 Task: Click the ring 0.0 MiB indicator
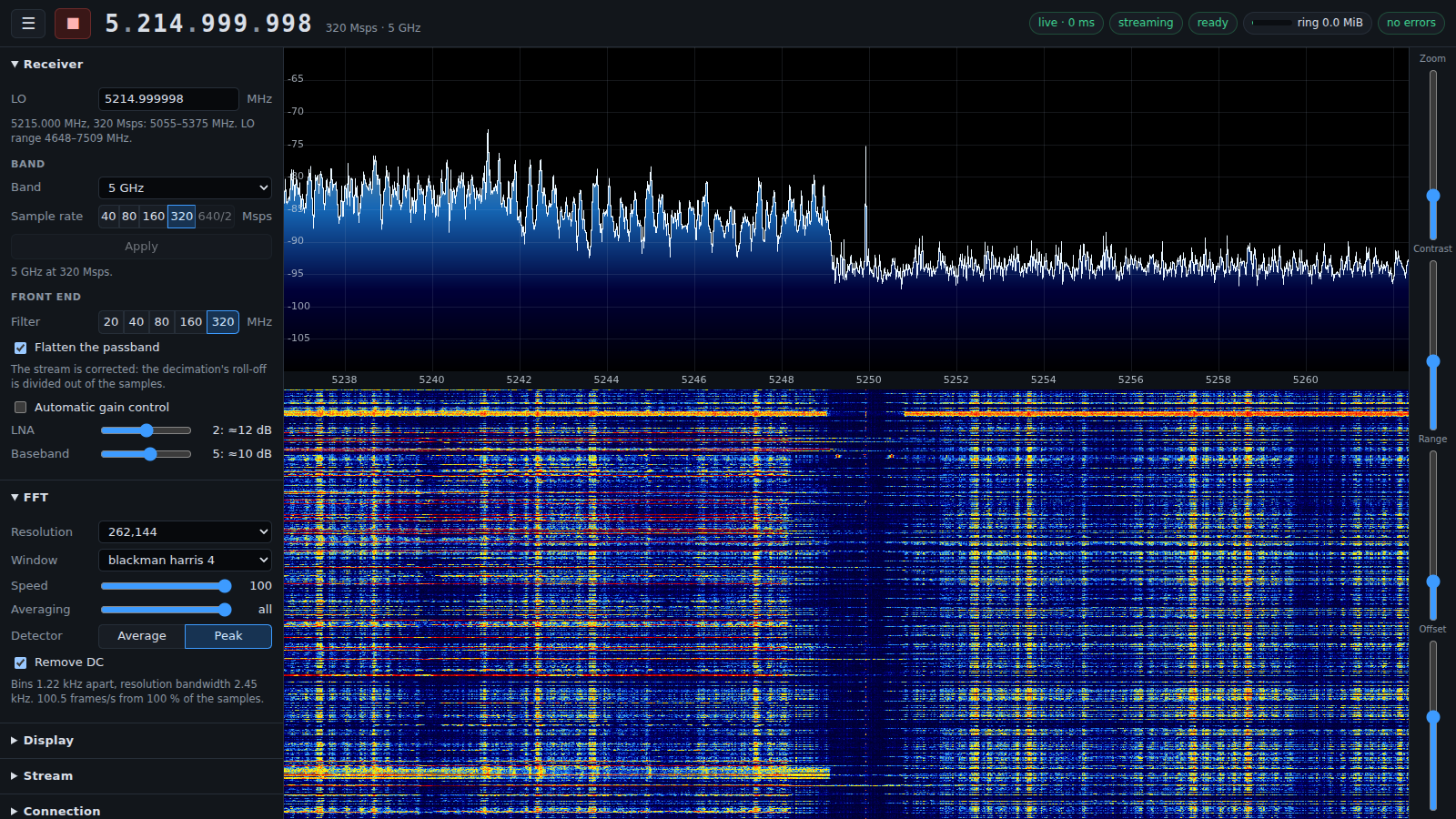point(1307,23)
